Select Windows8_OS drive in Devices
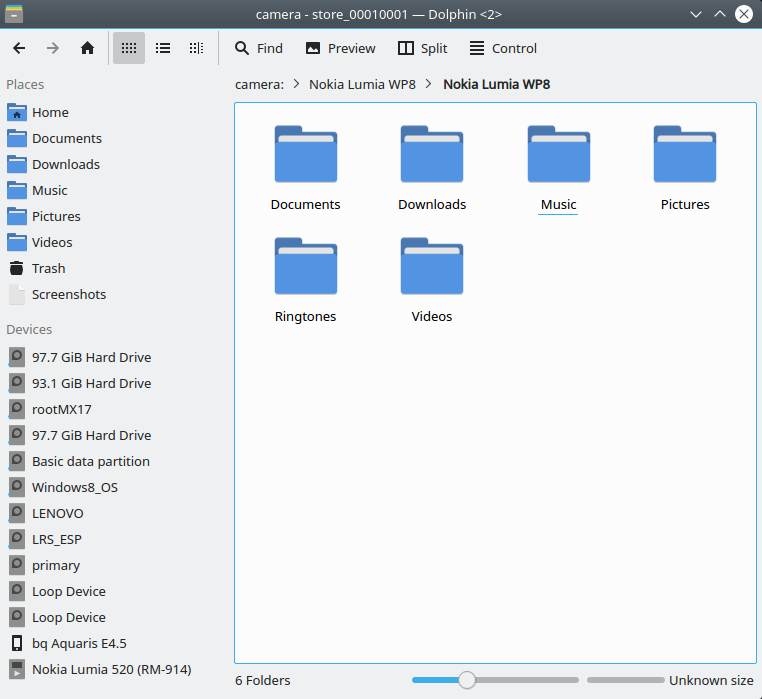The height and width of the screenshot is (699, 762). [x=75, y=487]
